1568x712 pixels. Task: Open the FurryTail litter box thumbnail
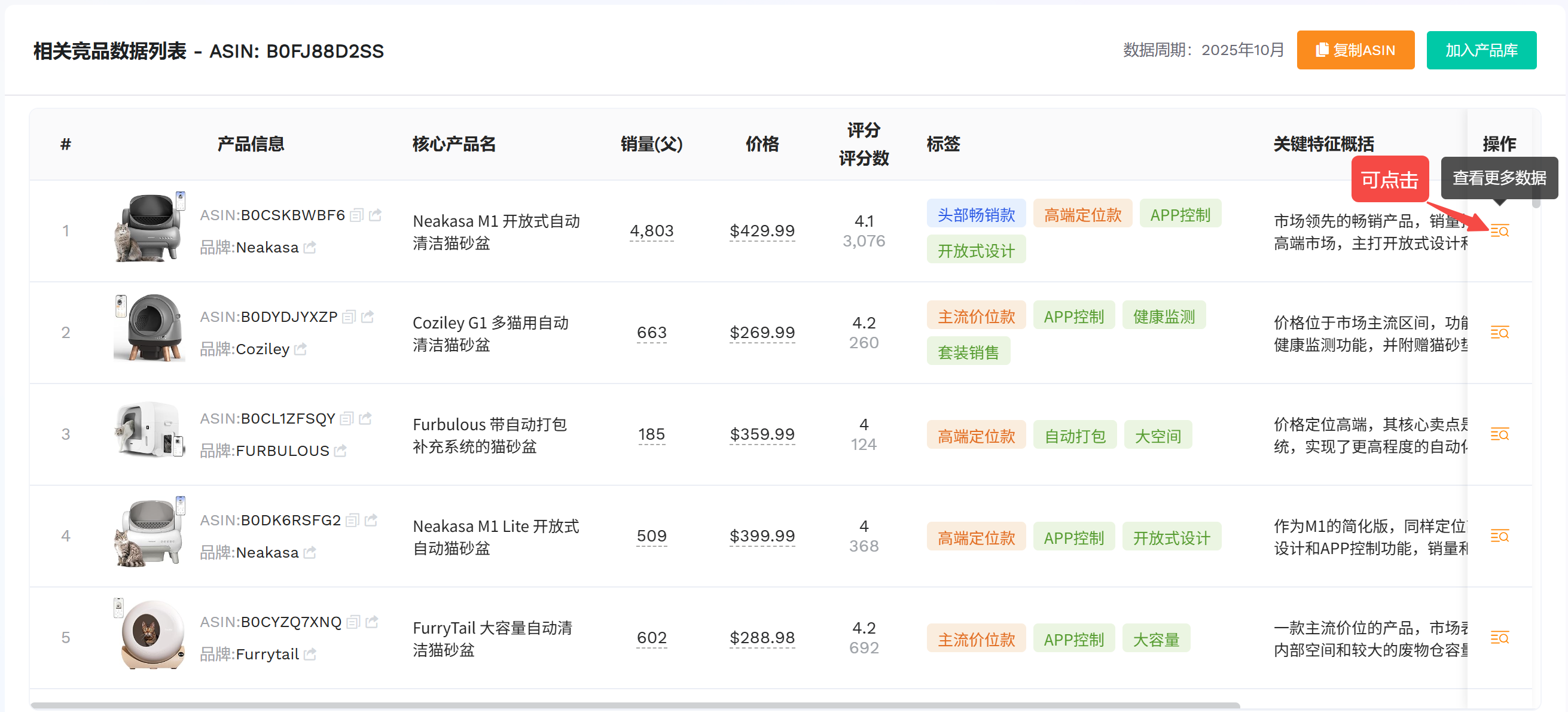pyautogui.click(x=149, y=634)
